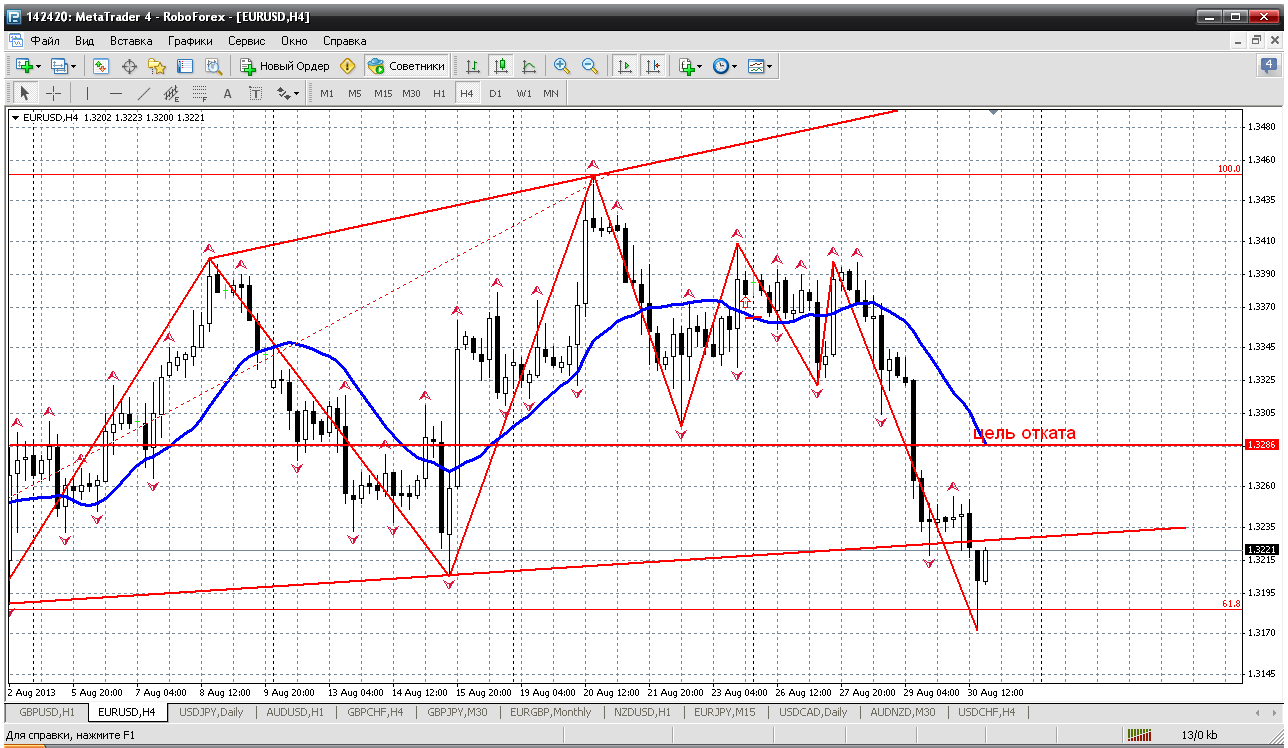Image resolution: width=1288 pixels, height=748 pixels.
Task: Expand the periodicity dropdown arrow
Action: coord(735,66)
